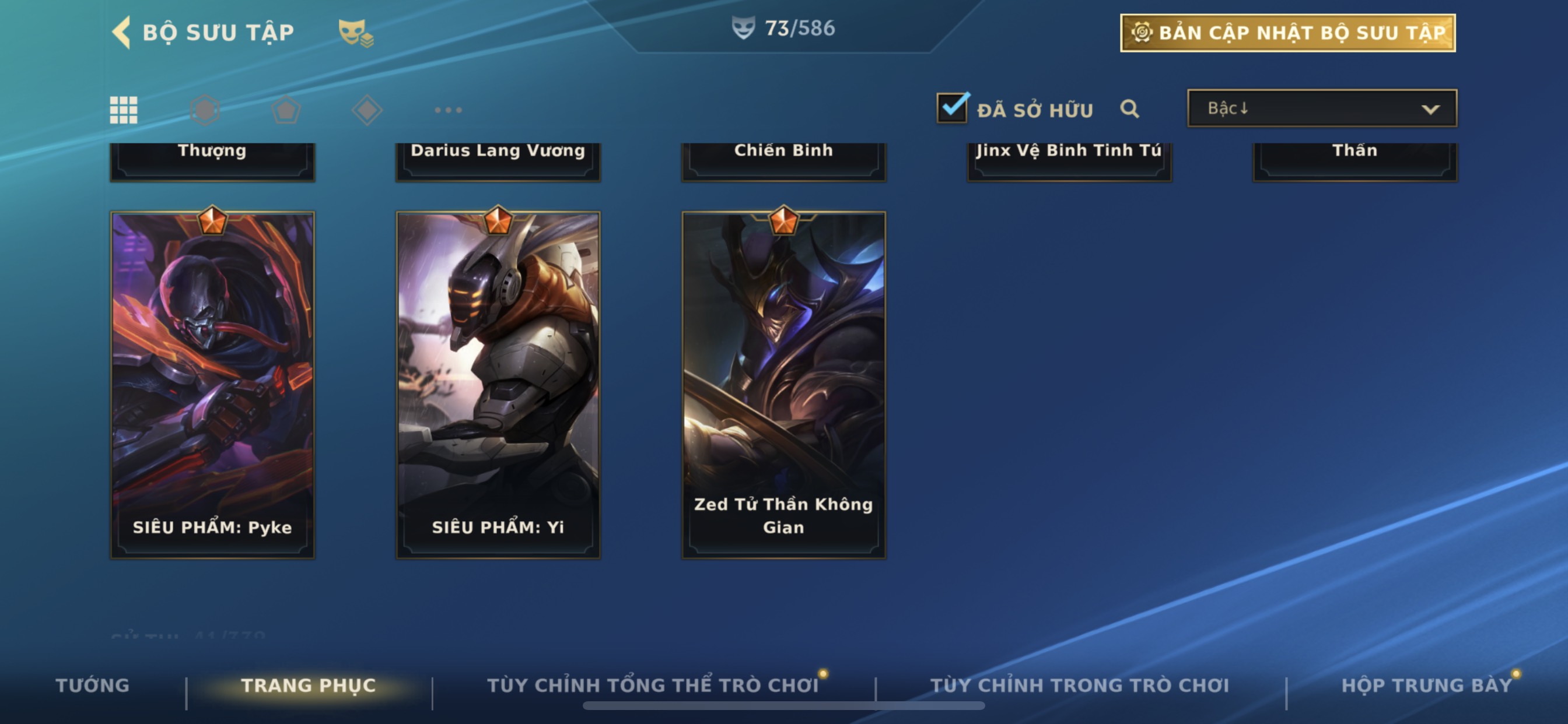Image resolution: width=1568 pixels, height=724 pixels.
Task: Open Zed Tử Thần Không Gian skin
Action: (x=783, y=385)
